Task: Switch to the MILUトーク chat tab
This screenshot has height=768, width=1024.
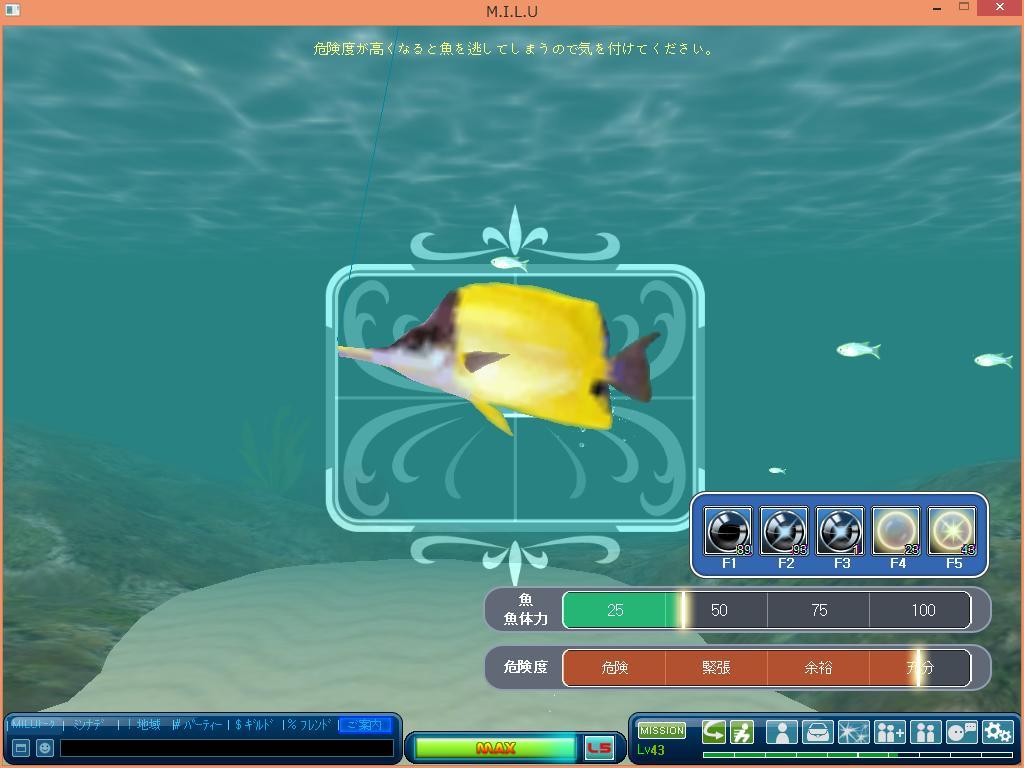Action: pos(34,724)
